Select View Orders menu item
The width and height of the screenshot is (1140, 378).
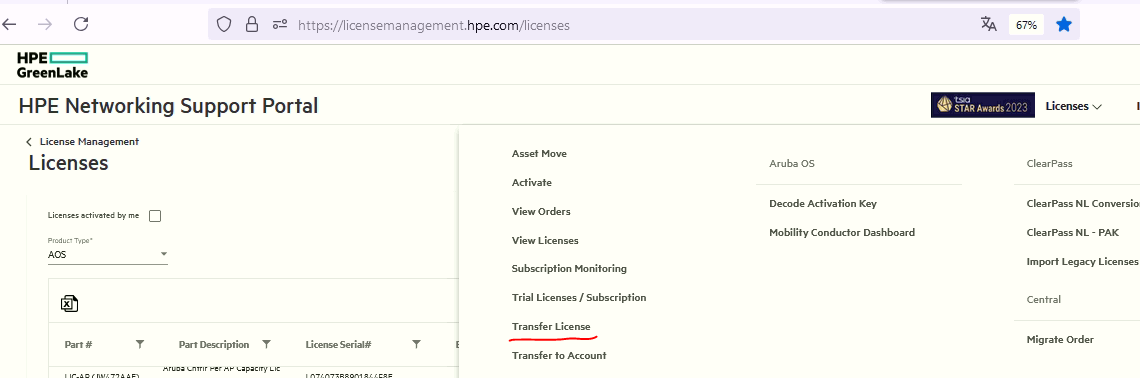click(x=541, y=212)
